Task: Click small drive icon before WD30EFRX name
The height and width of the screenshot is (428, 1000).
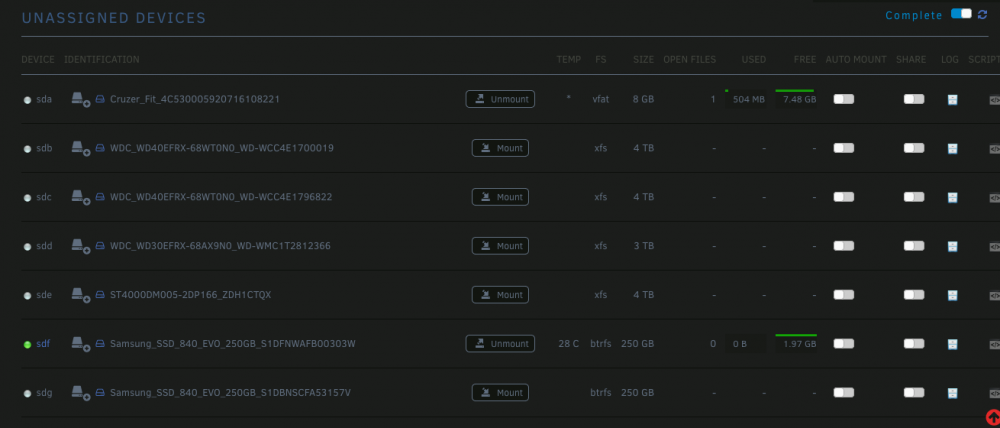Action: click(x=100, y=246)
